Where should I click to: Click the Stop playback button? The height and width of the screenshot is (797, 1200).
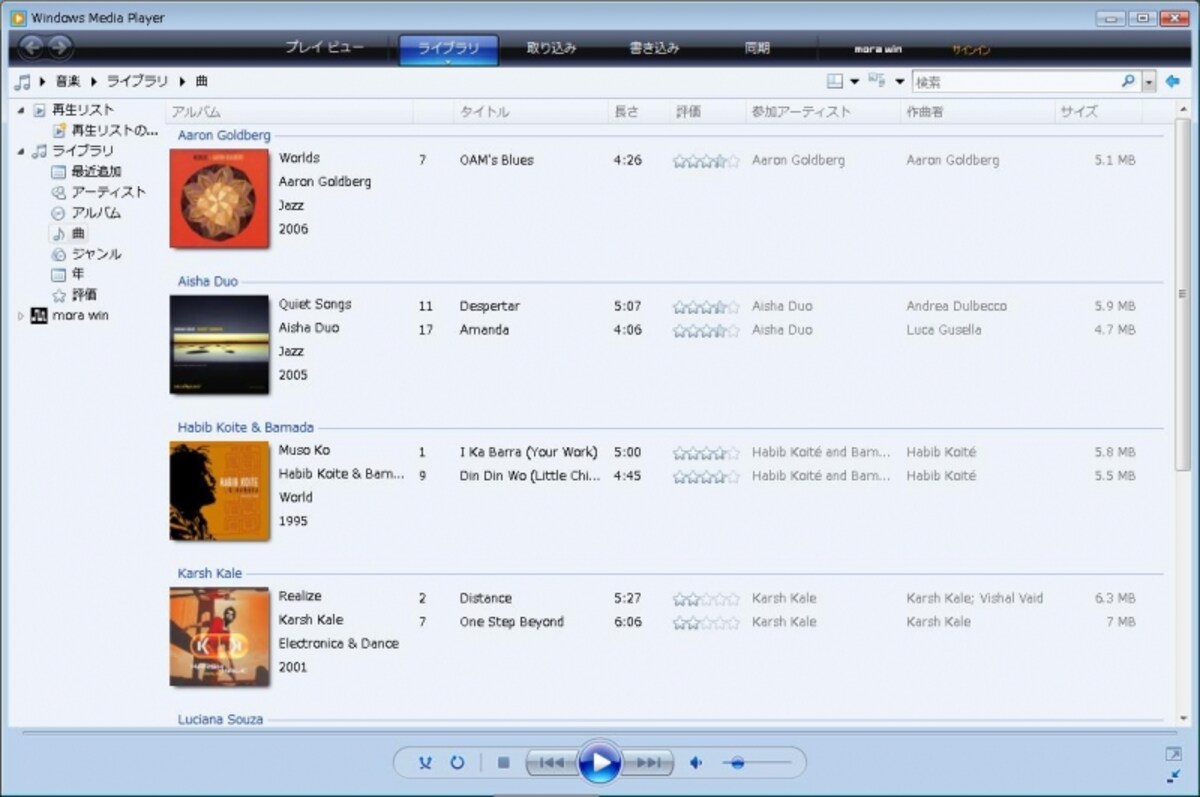pyautogui.click(x=504, y=763)
